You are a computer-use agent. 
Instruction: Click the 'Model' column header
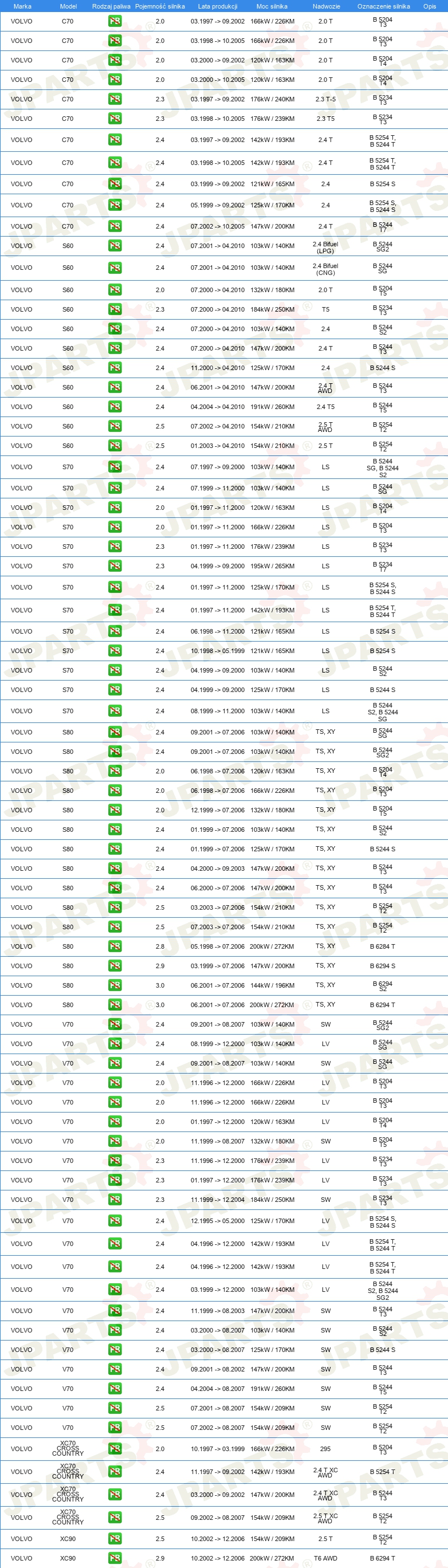(68, 6)
